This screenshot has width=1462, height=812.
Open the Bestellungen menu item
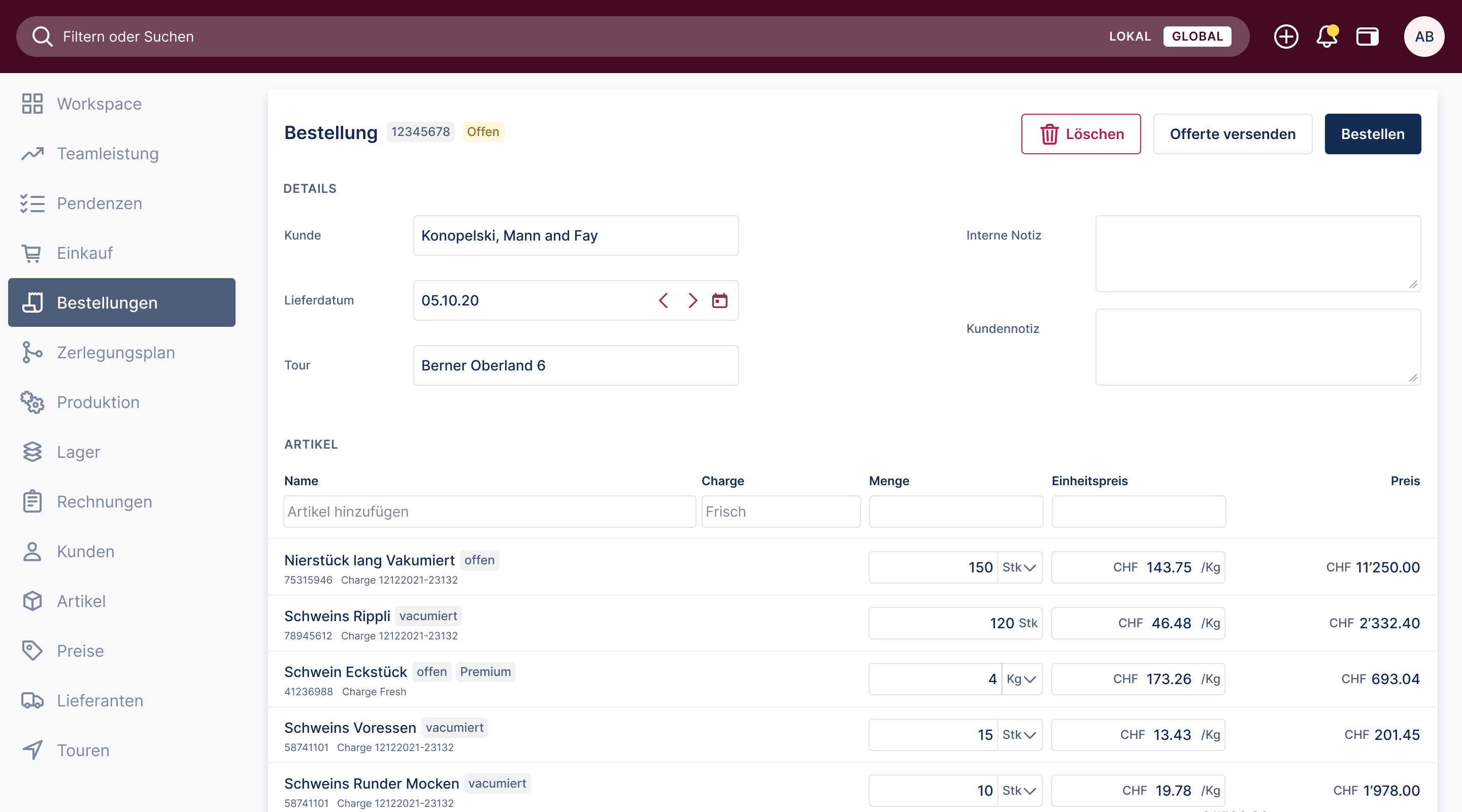click(121, 302)
